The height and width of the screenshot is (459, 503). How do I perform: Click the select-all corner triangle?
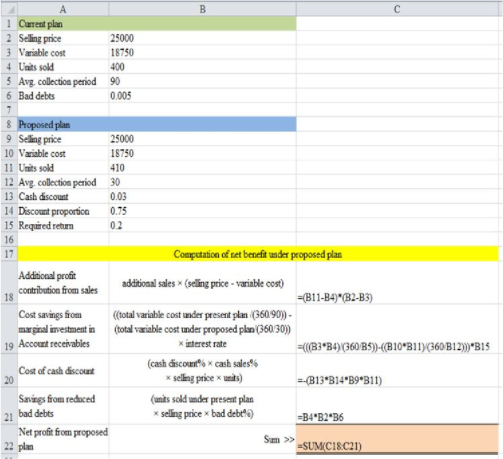(9, 9)
